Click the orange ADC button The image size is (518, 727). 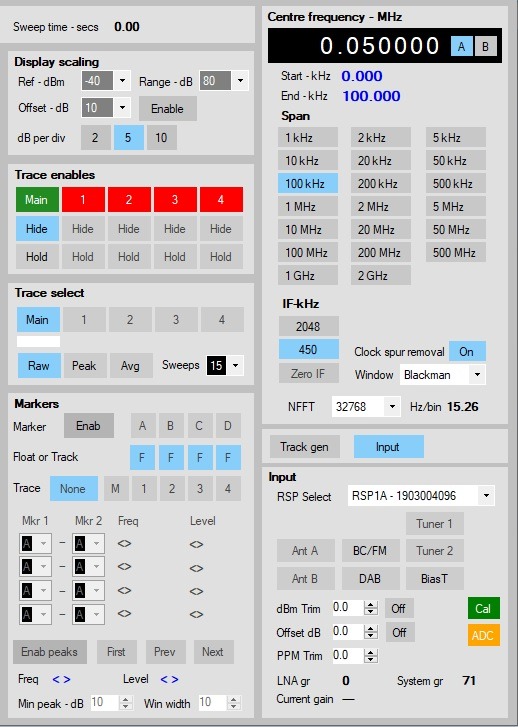click(484, 635)
